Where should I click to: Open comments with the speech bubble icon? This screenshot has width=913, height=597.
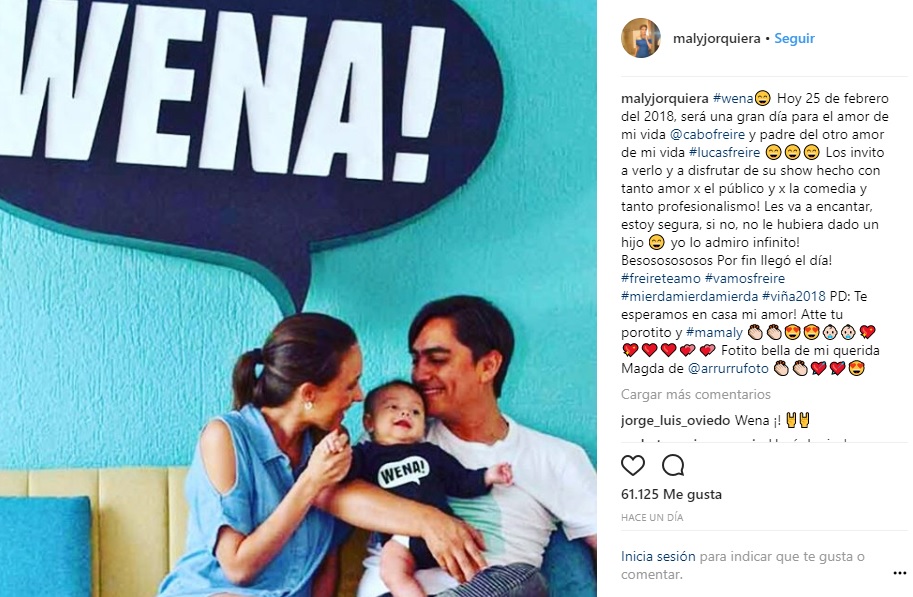673,465
